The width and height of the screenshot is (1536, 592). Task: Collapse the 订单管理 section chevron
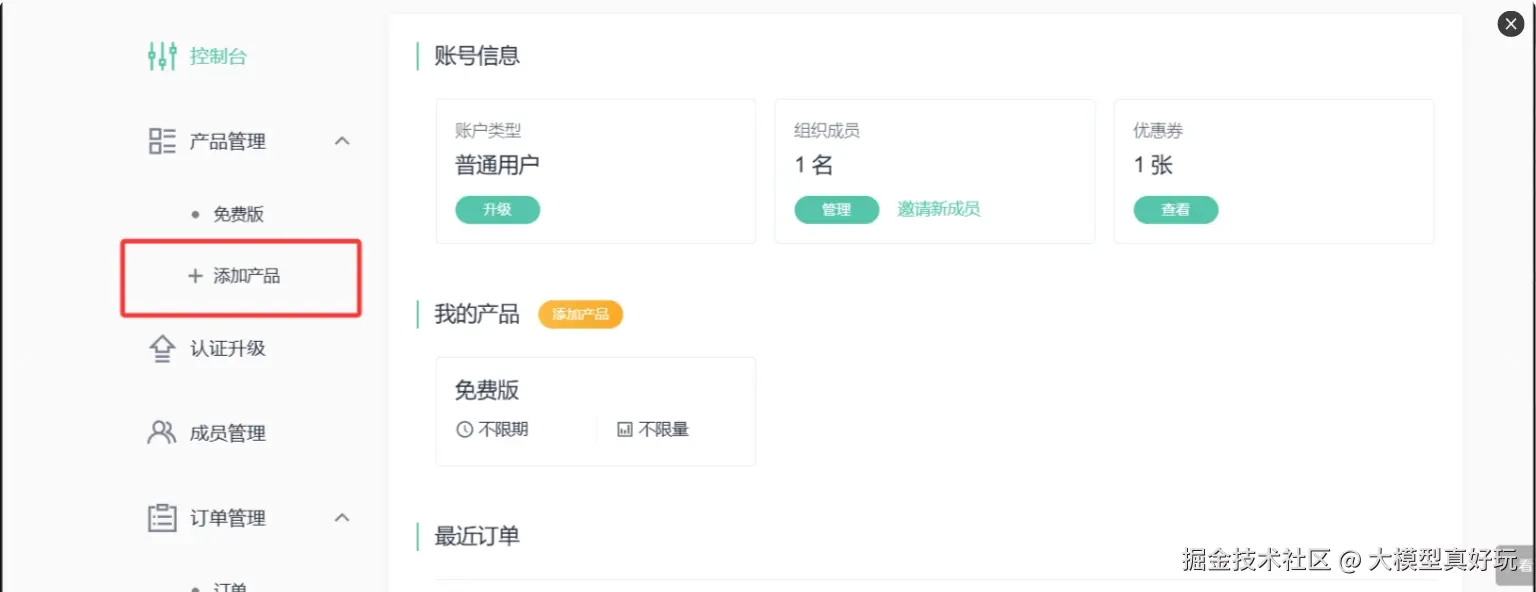[x=342, y=518]
